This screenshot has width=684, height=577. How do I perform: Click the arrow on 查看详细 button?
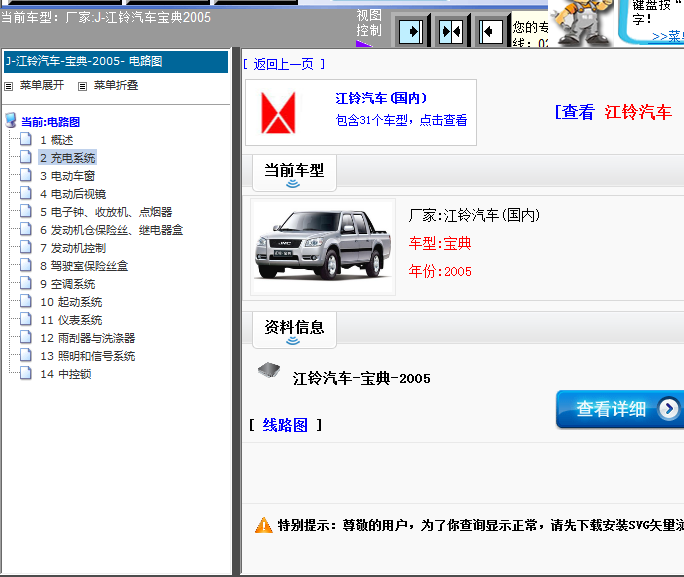pos(669,409)
